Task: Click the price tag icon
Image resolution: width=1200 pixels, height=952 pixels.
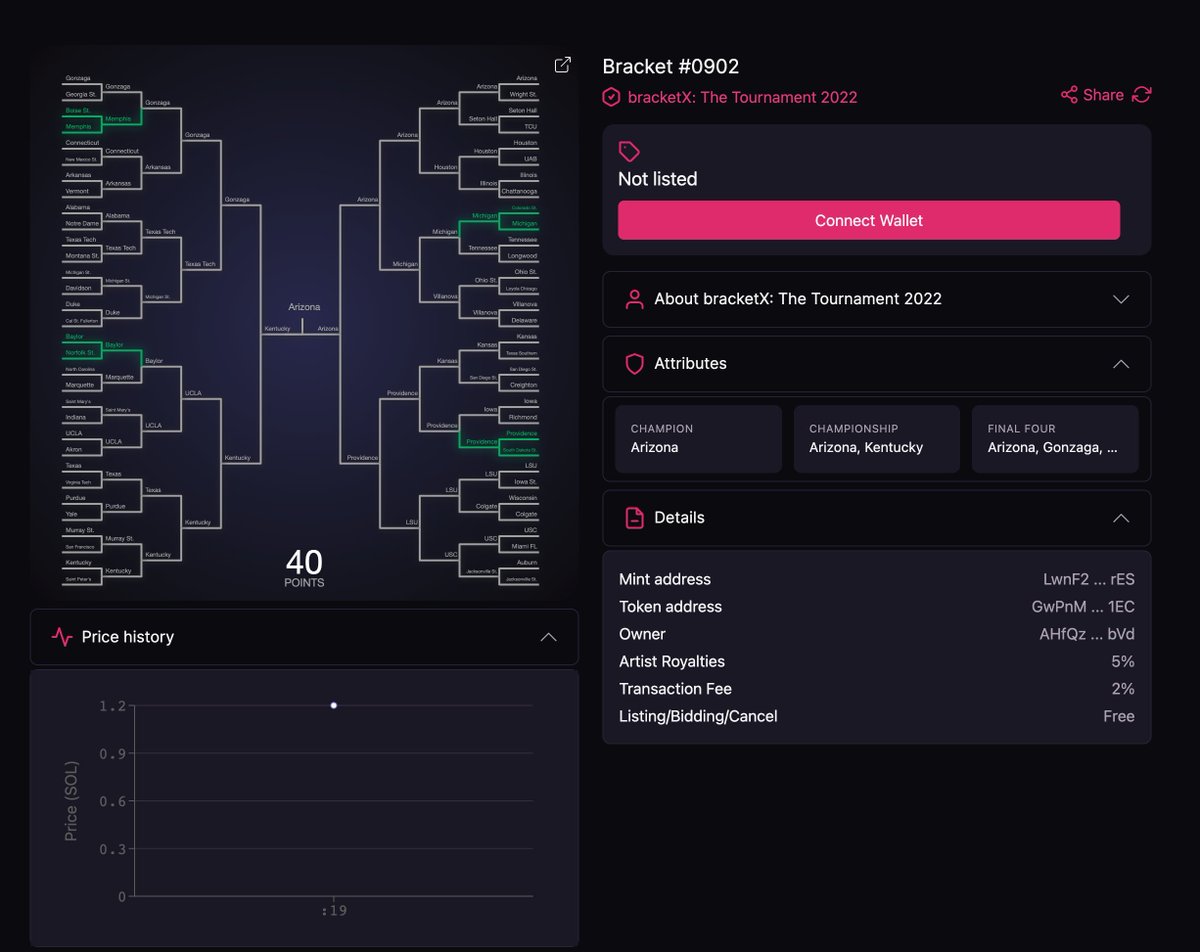Action: click(x=629, y=152)
